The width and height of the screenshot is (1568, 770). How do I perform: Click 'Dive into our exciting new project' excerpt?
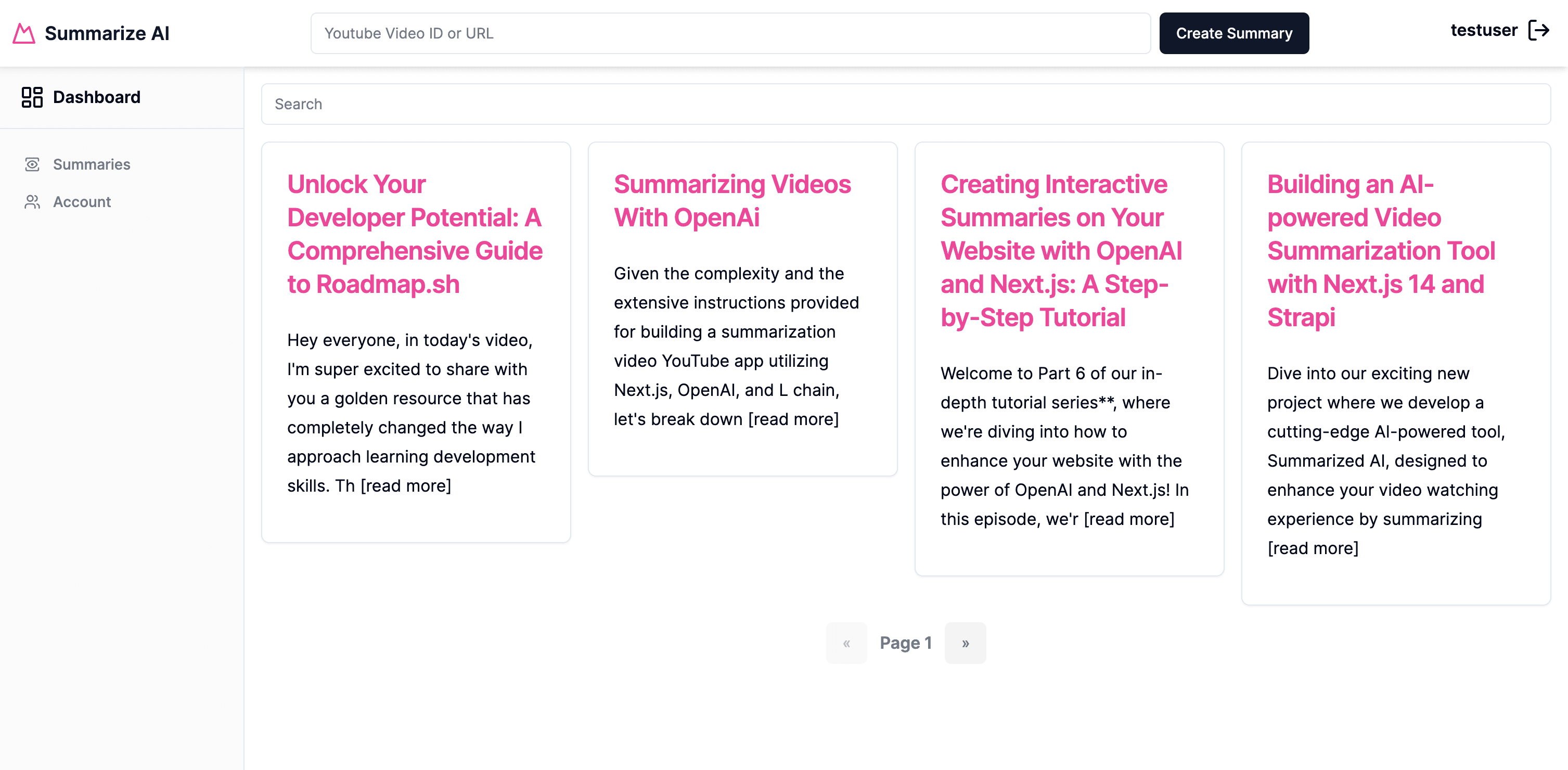pyautogui.click(x=1386, y=461)
